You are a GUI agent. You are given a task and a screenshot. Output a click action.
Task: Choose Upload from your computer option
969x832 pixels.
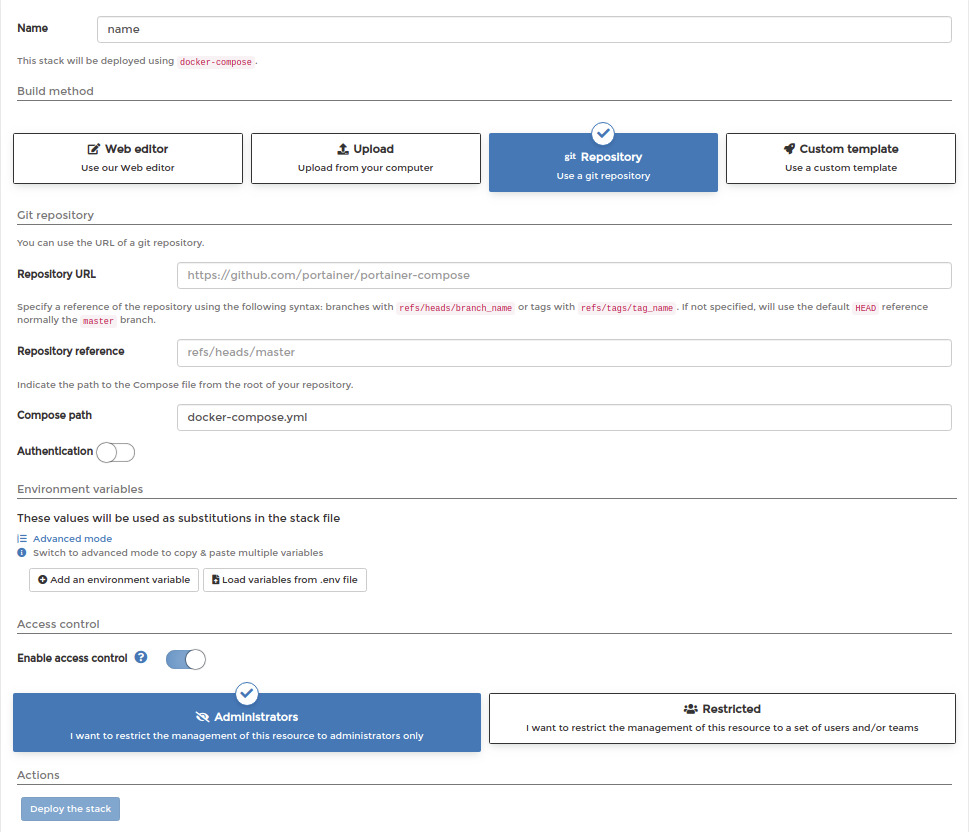pos(366,158)
